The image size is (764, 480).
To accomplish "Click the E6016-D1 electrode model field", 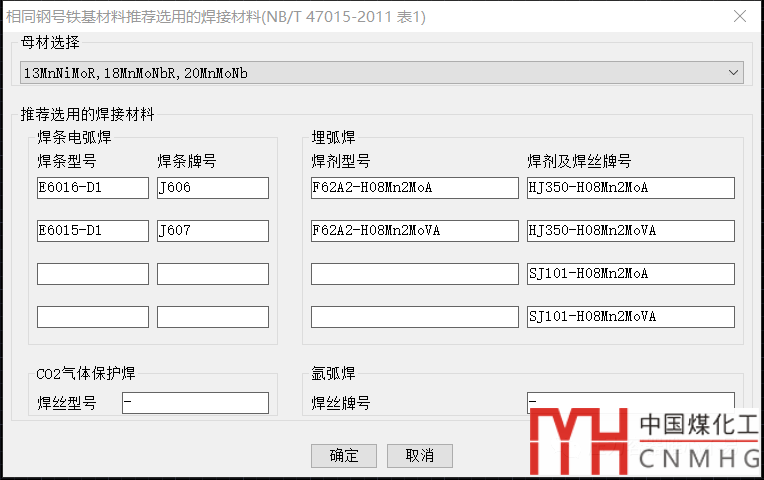I will pyautogui.click(x=93, y=188).
